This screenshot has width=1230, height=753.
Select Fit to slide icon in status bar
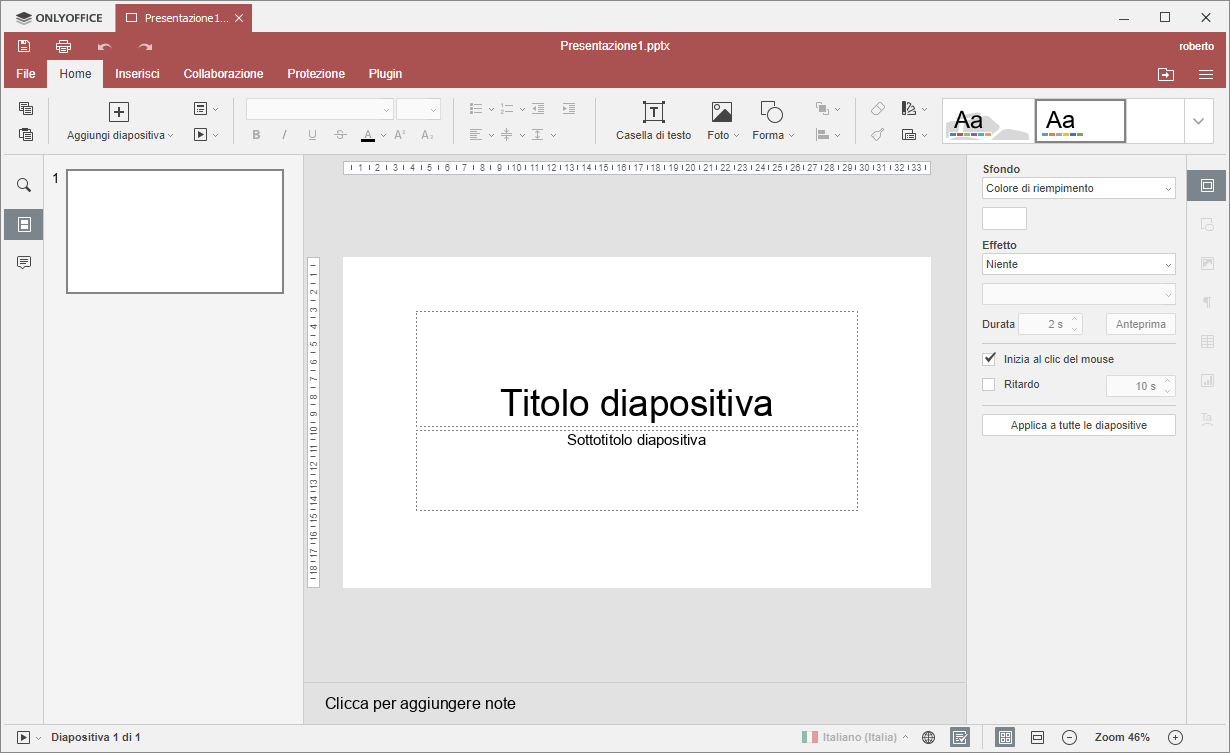tap(1006, 737)
